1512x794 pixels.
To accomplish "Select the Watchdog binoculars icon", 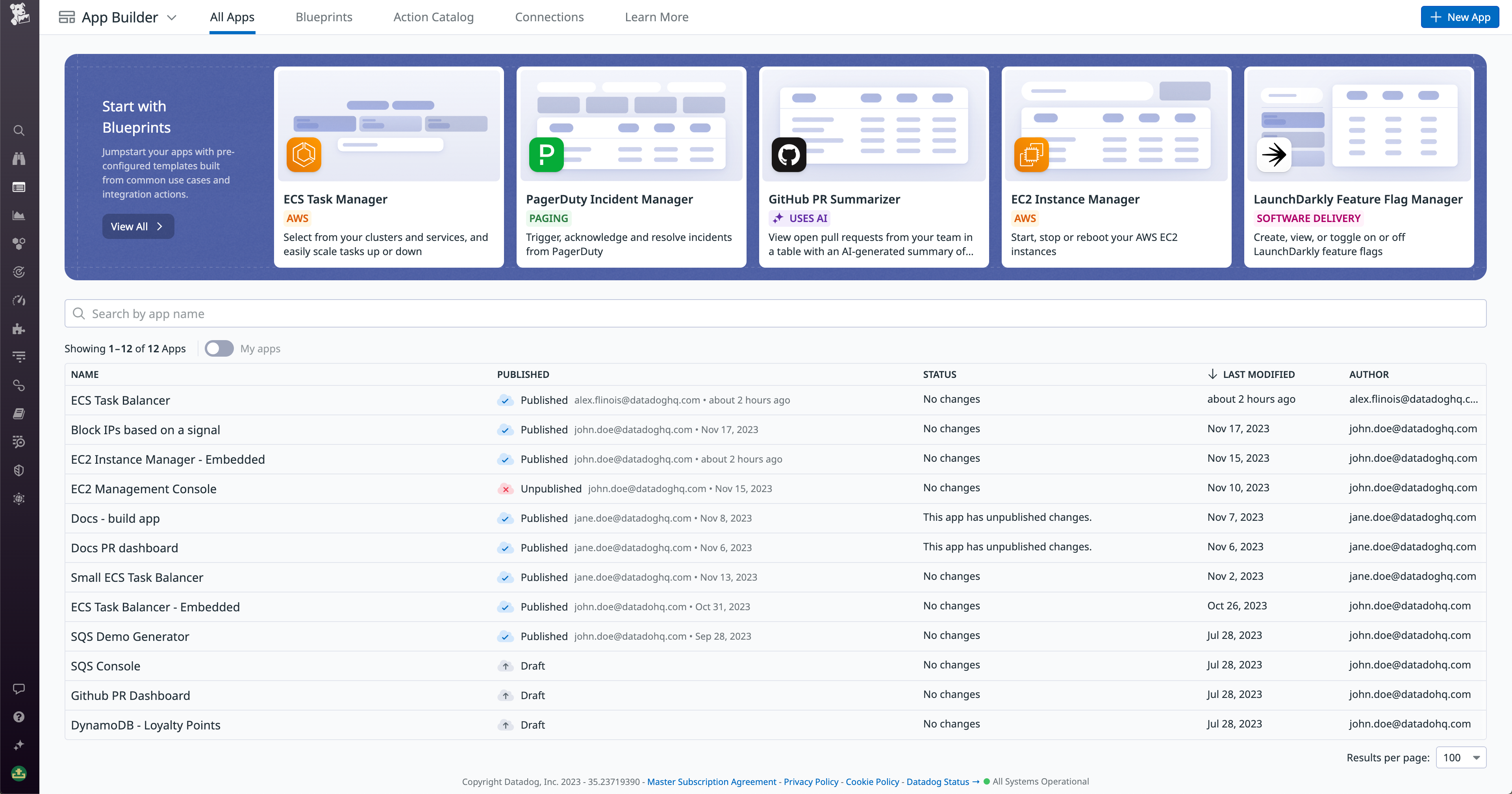I will (x=19, y=159).
